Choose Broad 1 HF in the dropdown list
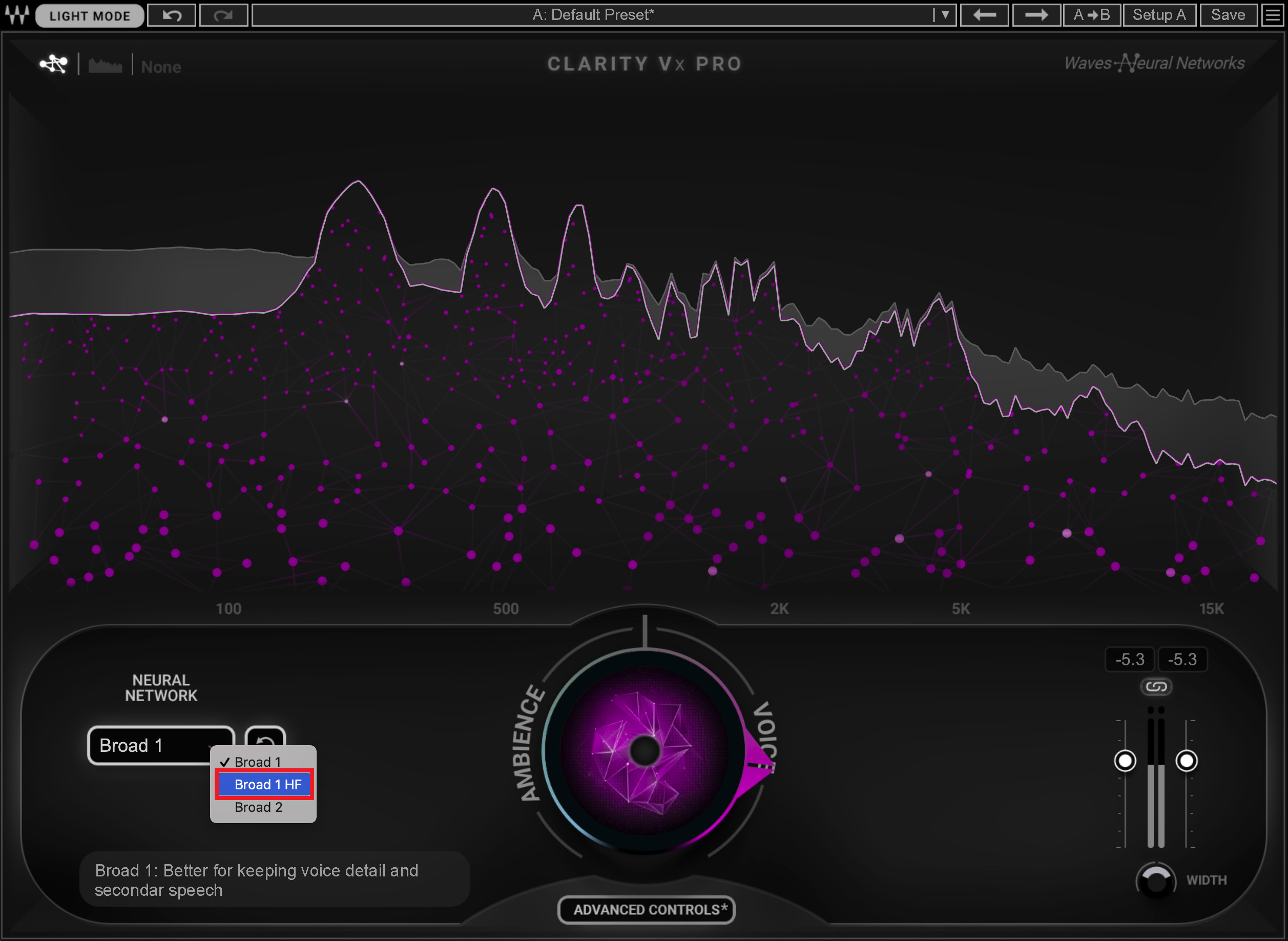The image size is (1288, 941). tap(264, 785)
